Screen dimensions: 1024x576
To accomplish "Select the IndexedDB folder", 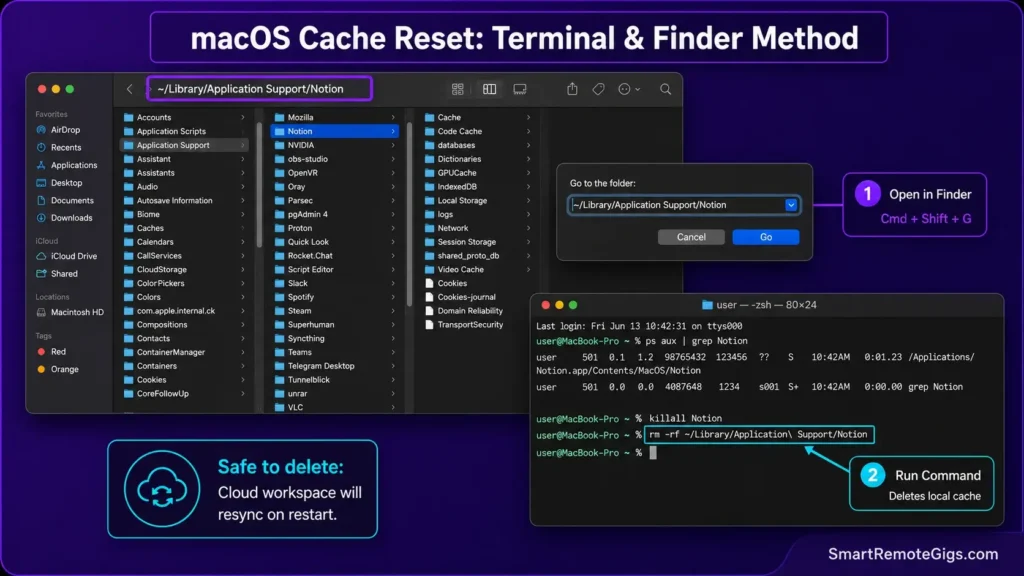I will point(477,187).
